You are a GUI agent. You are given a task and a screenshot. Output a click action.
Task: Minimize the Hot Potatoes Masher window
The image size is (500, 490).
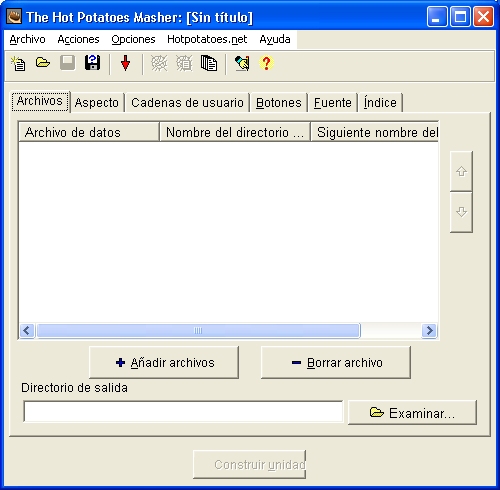pyautogui.click(x=437, y=17)
